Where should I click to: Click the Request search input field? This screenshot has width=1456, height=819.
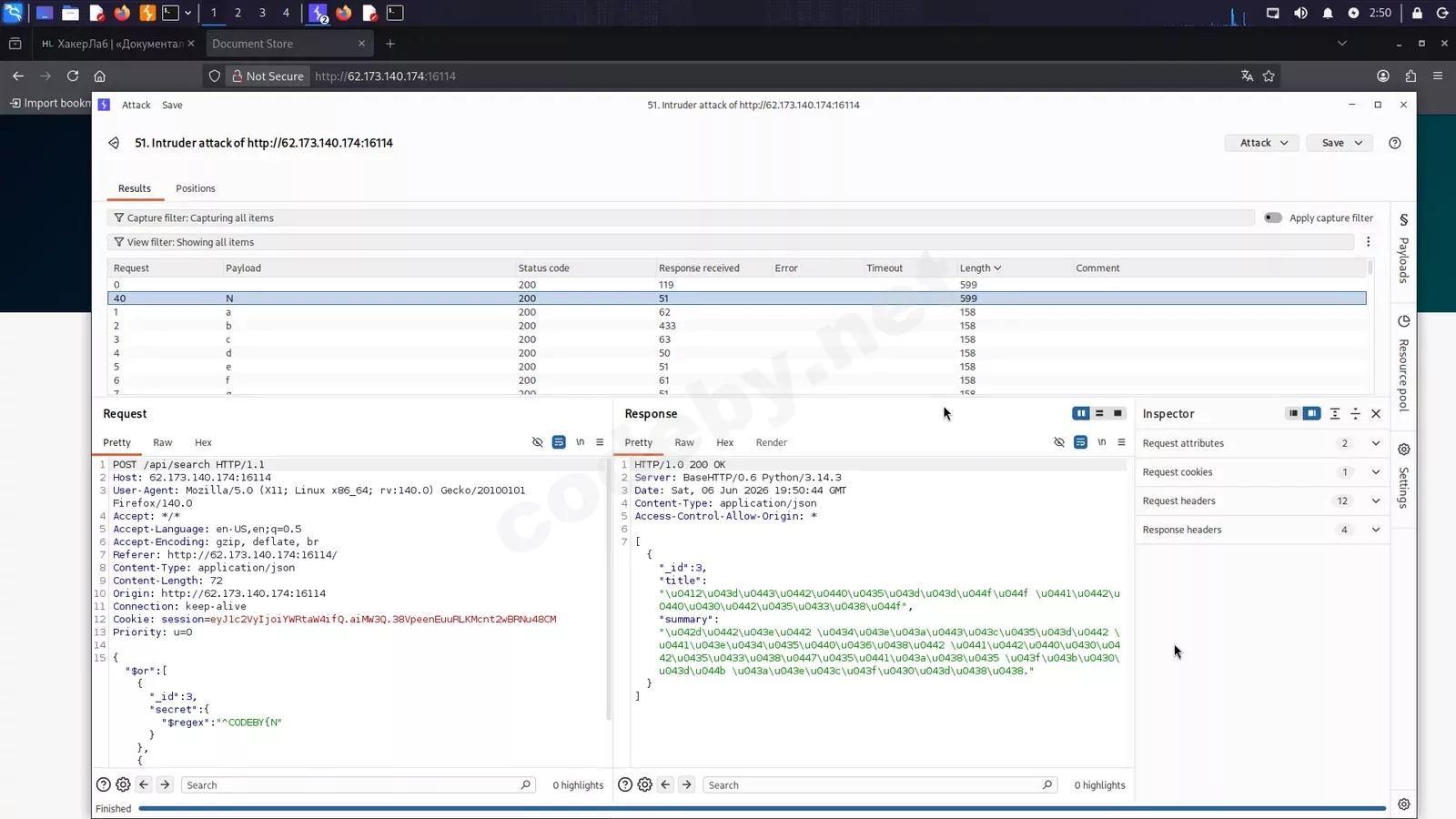coord(359,785)
